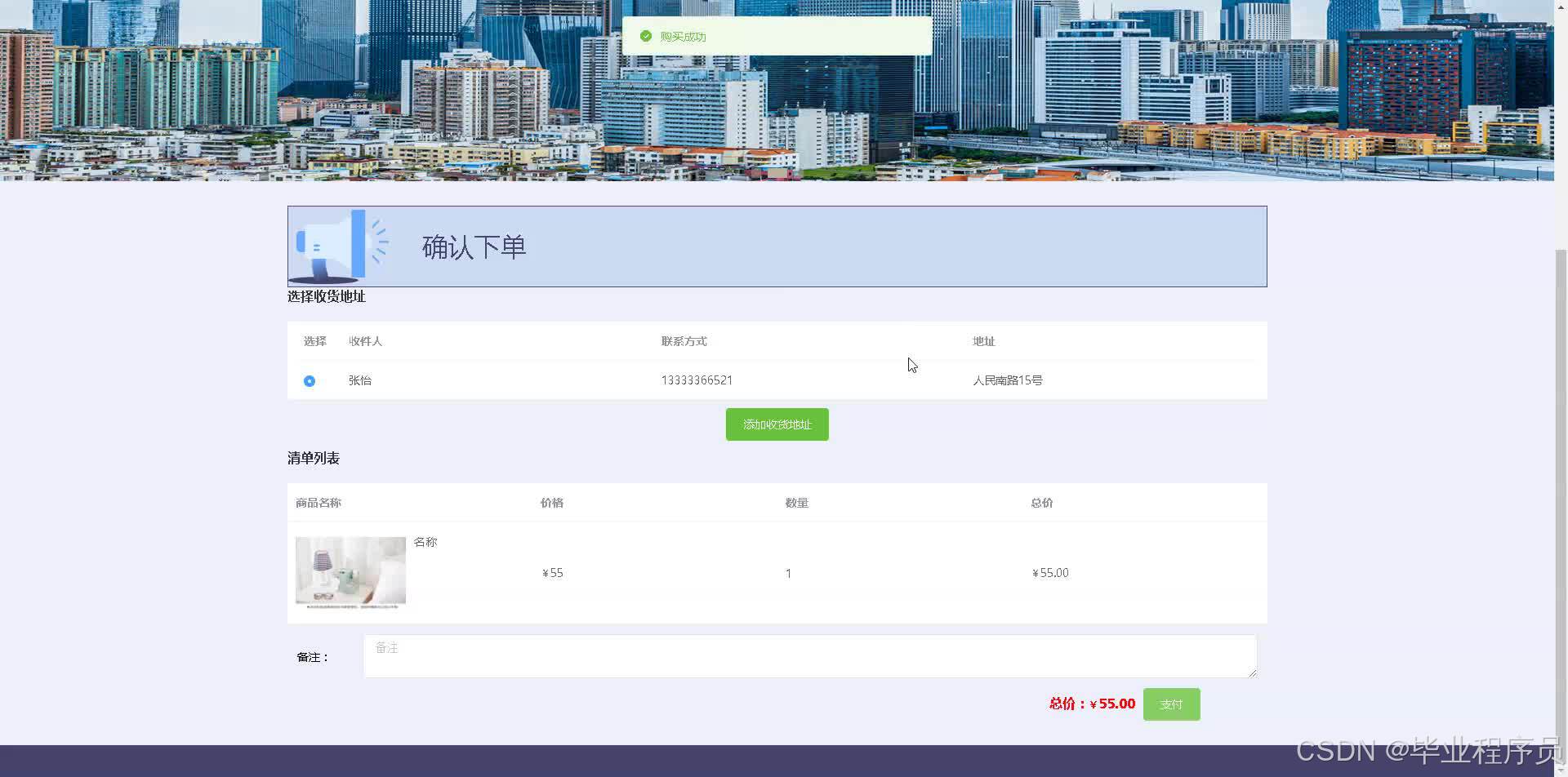This screenshot has width=1568, height=777.
Task: Click the 数量 column header
Action: (797, 503)
